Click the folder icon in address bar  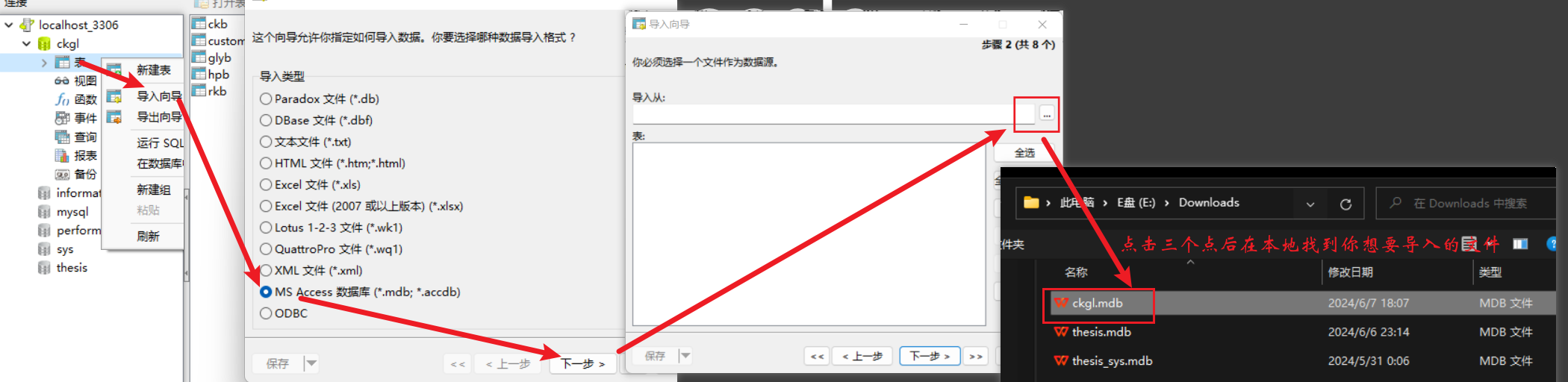click(1031, 202)
